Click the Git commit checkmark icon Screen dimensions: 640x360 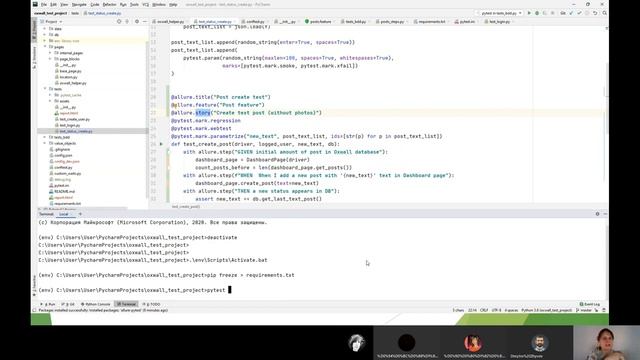579,13
